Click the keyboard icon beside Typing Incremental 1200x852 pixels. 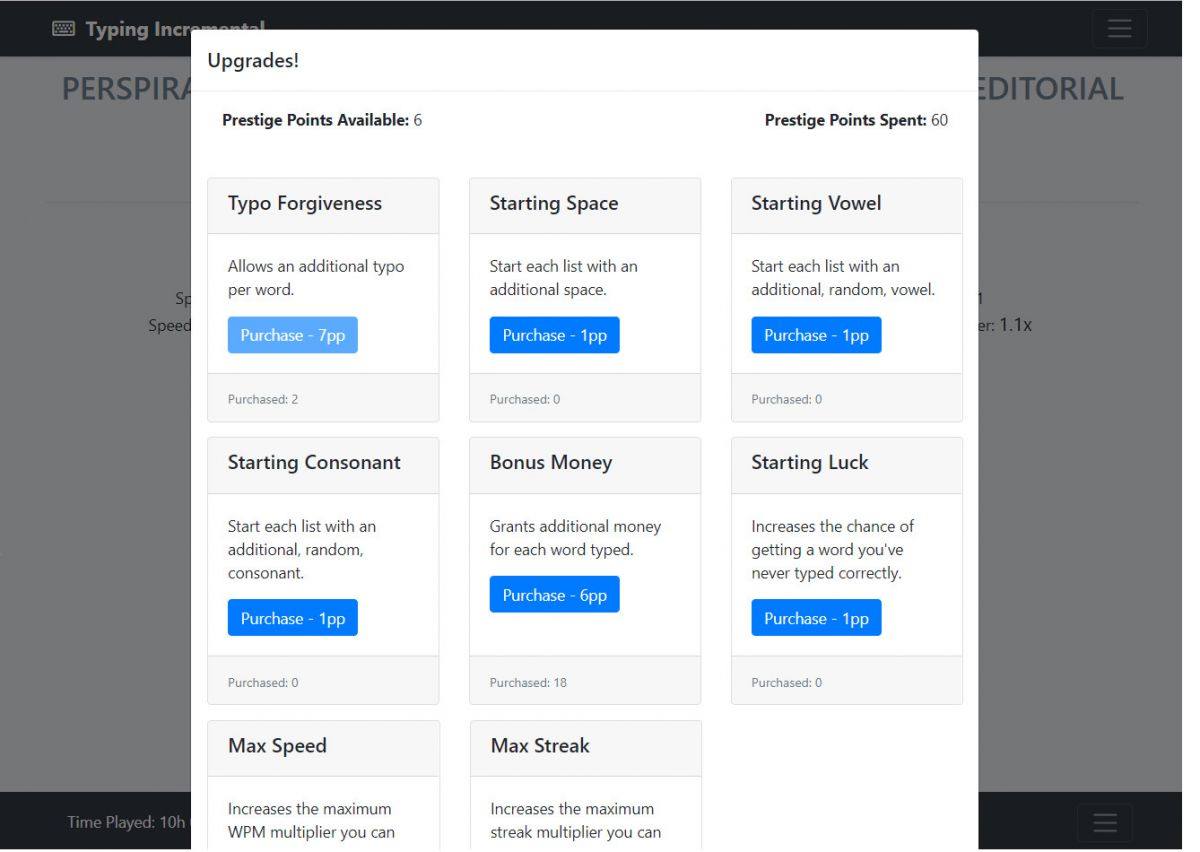tap(64, 29)
